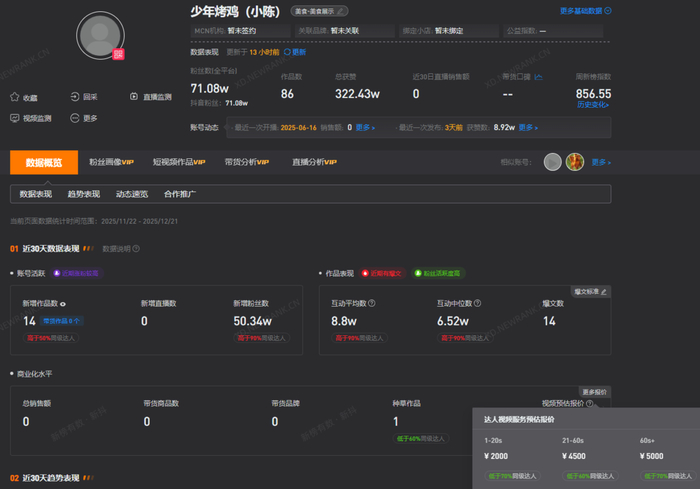This screenshot has width=700, height=489.
Task: Click the 收藏 star icon
Action: pyautogui.click(x=15, y=97)
